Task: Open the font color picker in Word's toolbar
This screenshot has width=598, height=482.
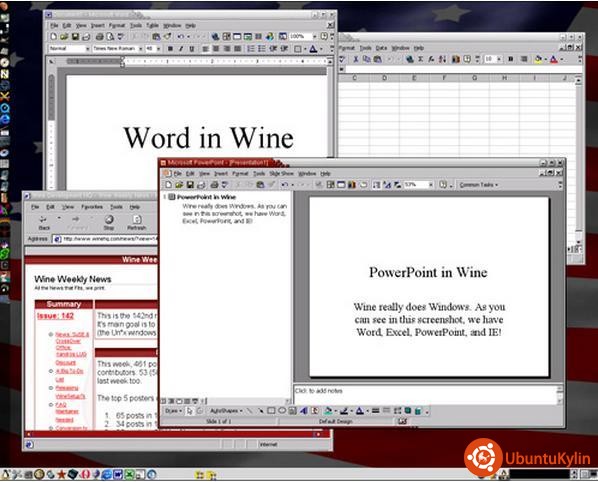Action: coord(321,49)
